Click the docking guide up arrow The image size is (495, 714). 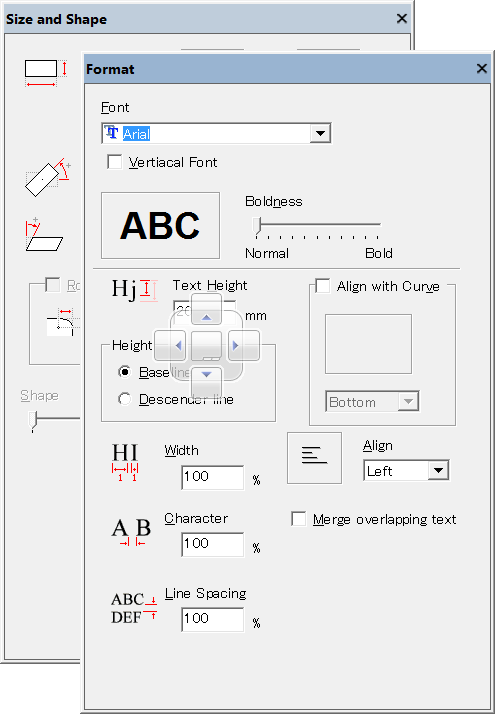point(206,309)
